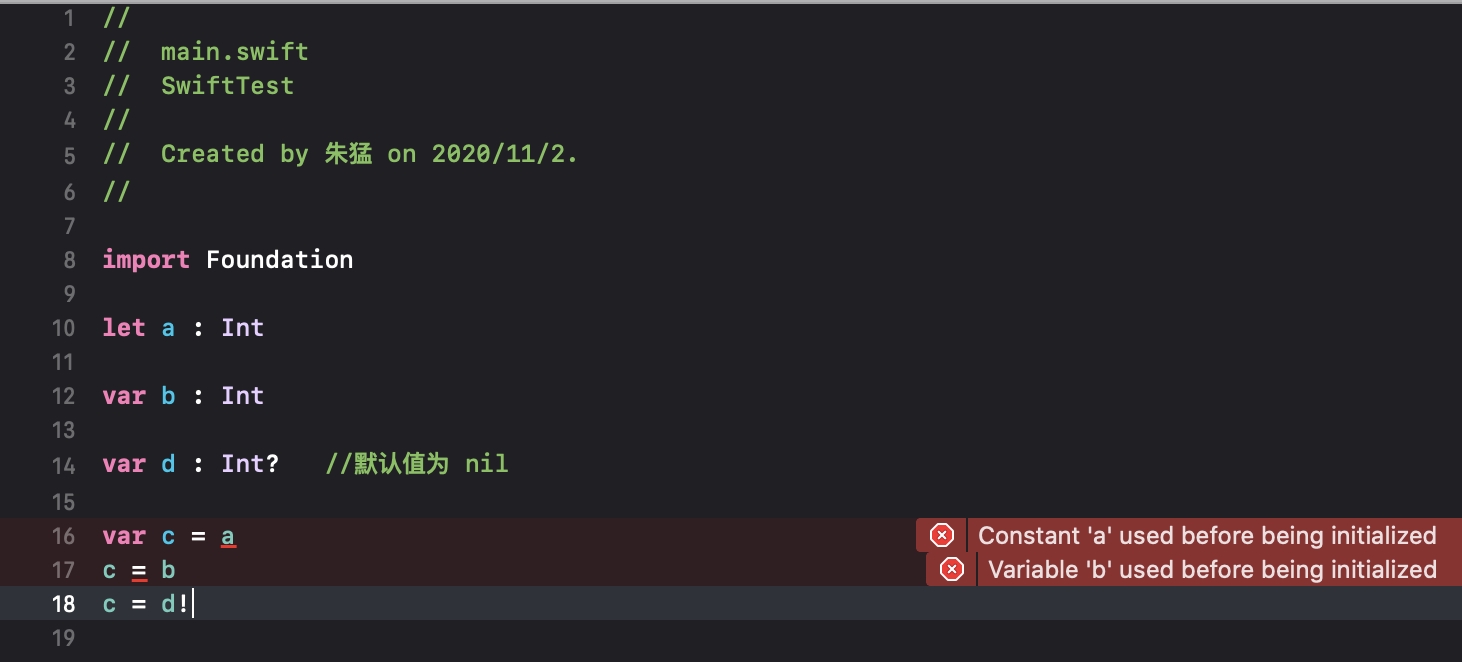Click line number 8 in the gutter

69,260
